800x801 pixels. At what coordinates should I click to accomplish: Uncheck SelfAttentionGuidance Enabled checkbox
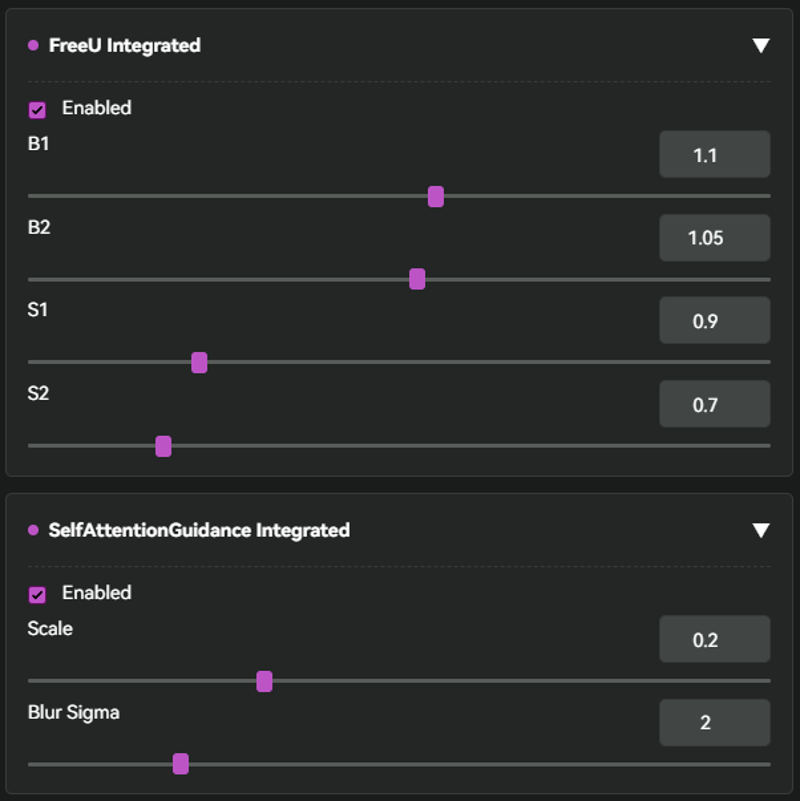pos(37,594)
